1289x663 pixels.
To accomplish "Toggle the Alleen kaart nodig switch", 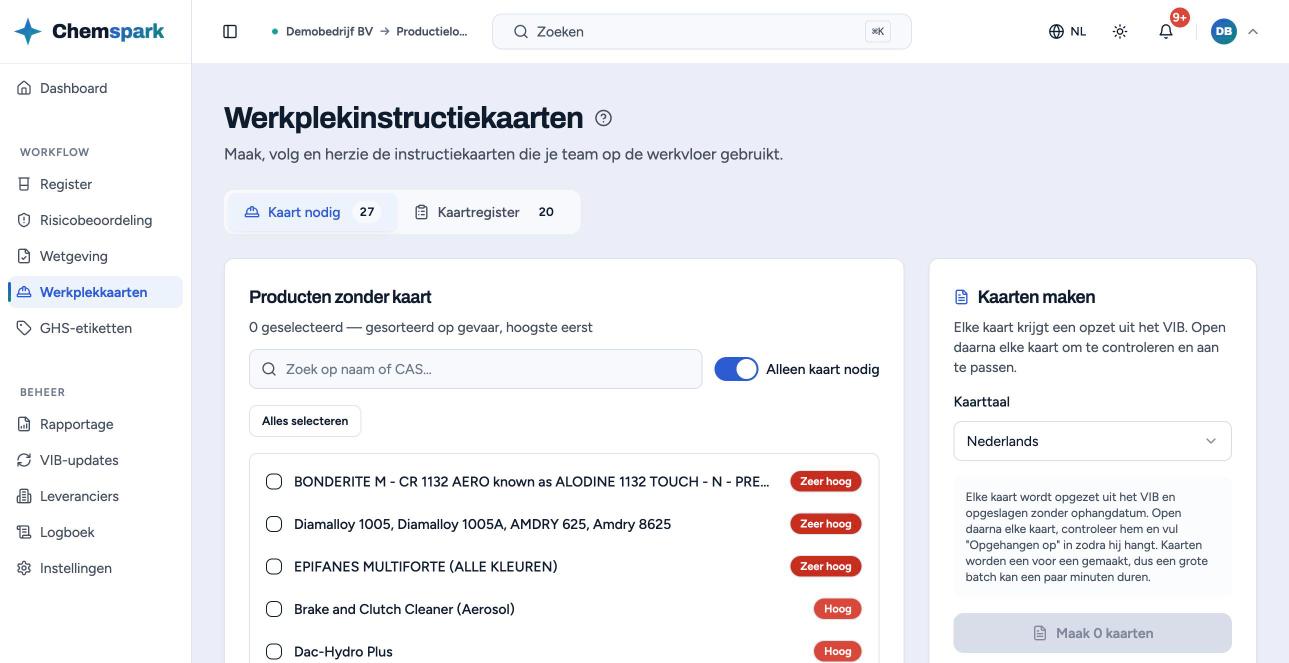I will (x=736, y=369).
